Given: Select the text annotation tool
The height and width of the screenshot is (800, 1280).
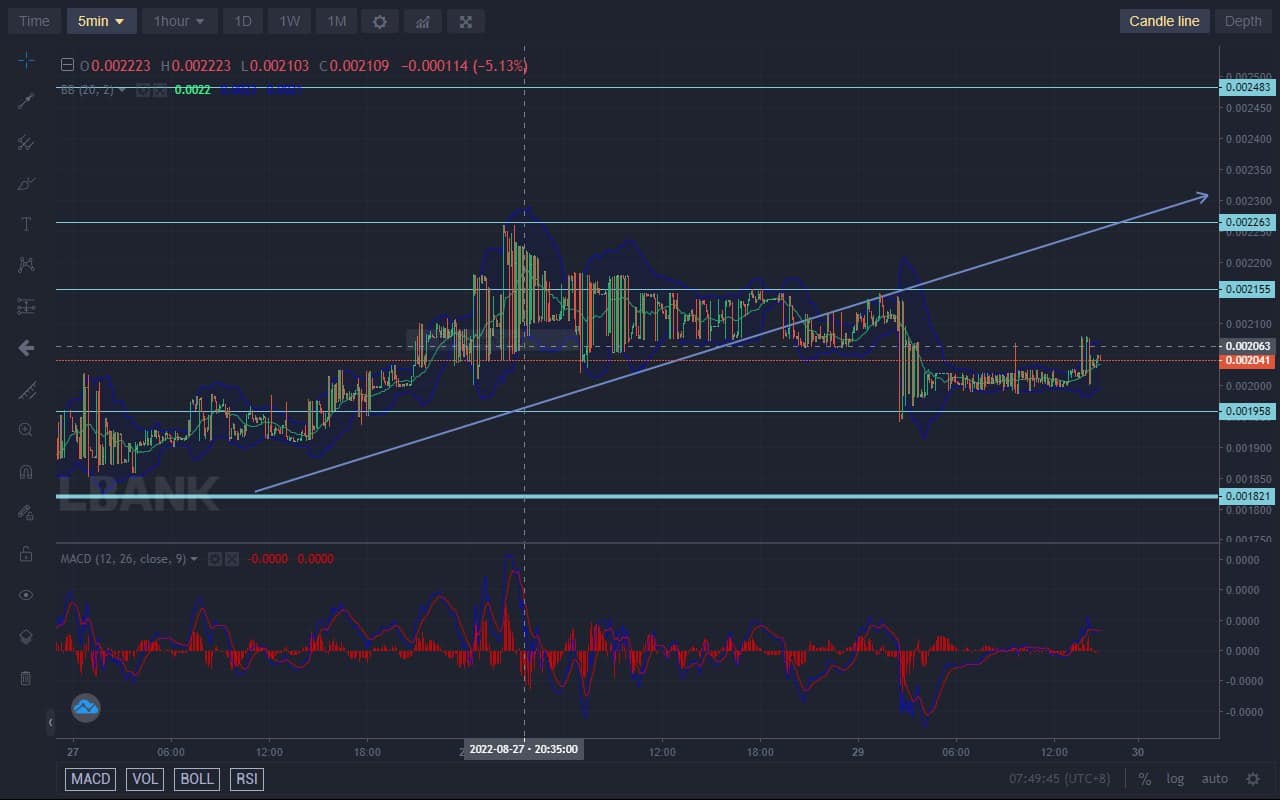Looking at the screenshot, I should [x=26, y=224].
